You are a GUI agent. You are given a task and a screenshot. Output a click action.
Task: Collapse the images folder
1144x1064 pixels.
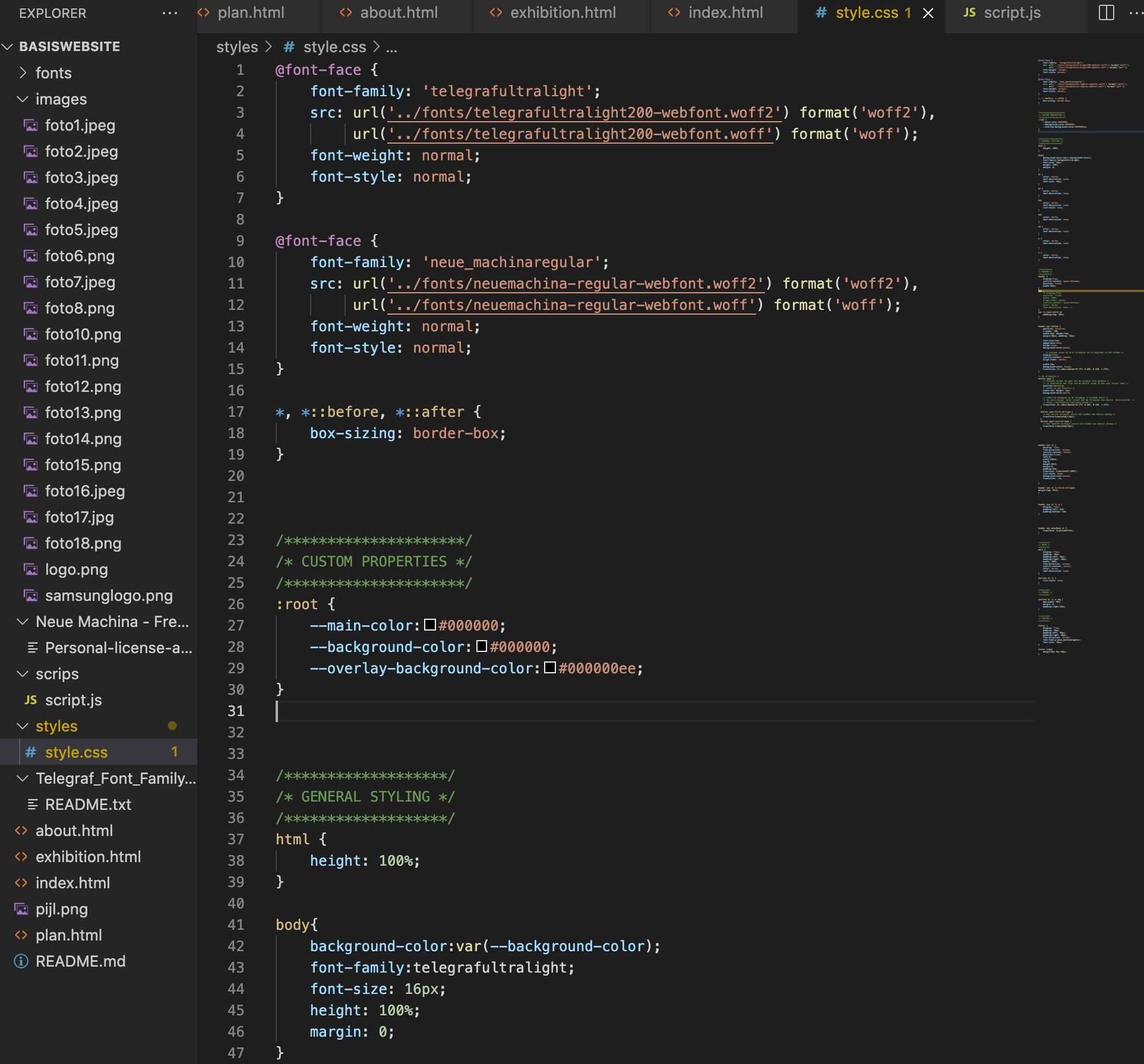[x=23, y=99]
